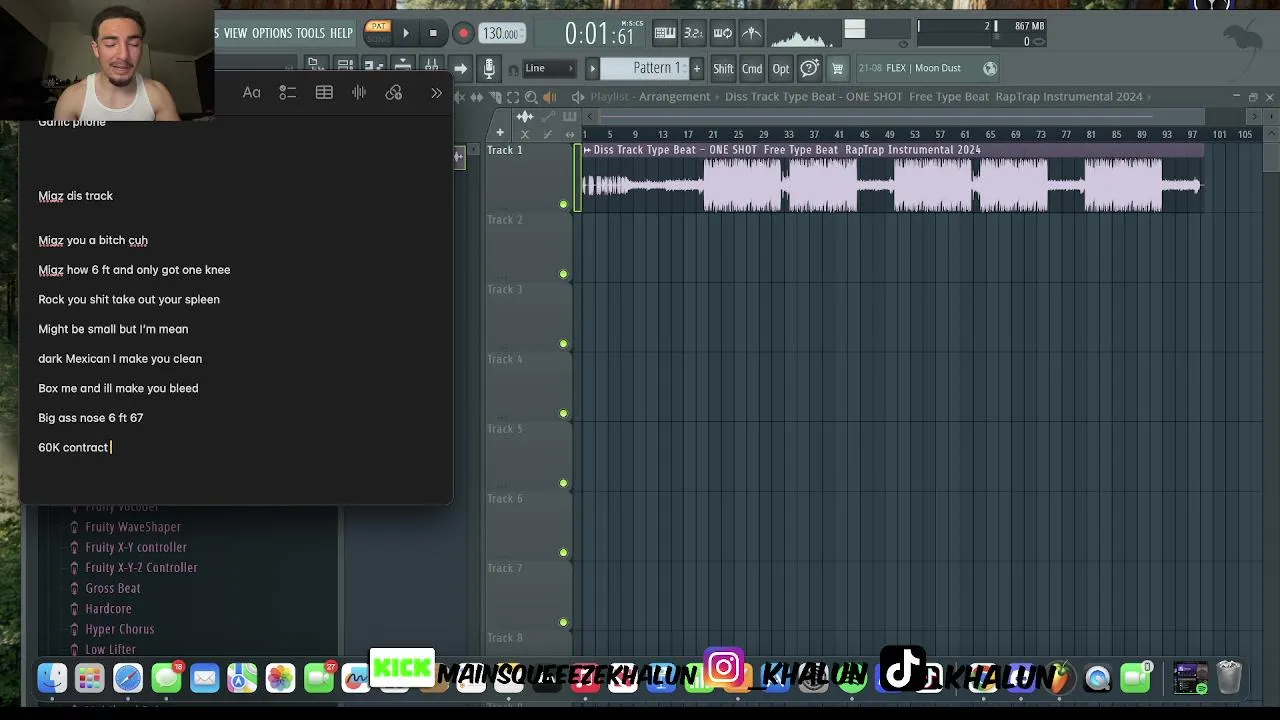Click Arrangement in the playlist breadcrumb

pos(675,97)
